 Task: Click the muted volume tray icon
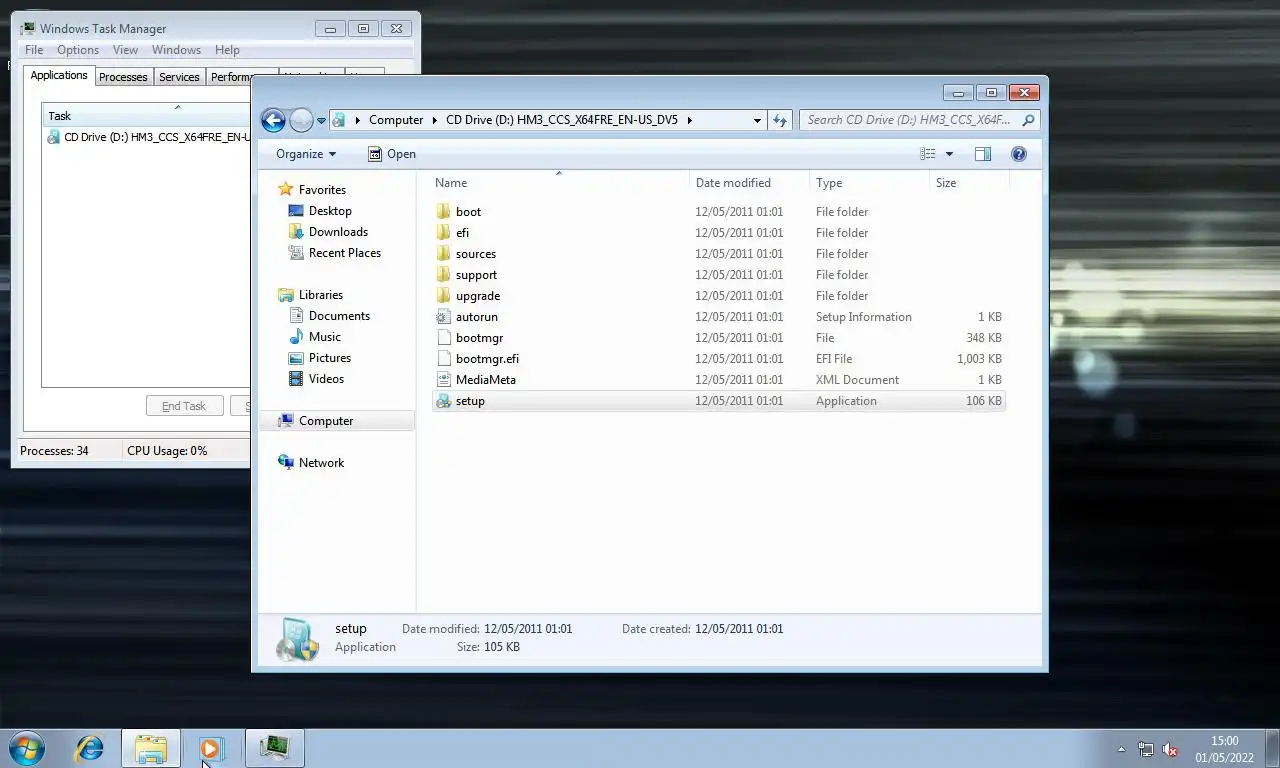(x=1169, y=749)
